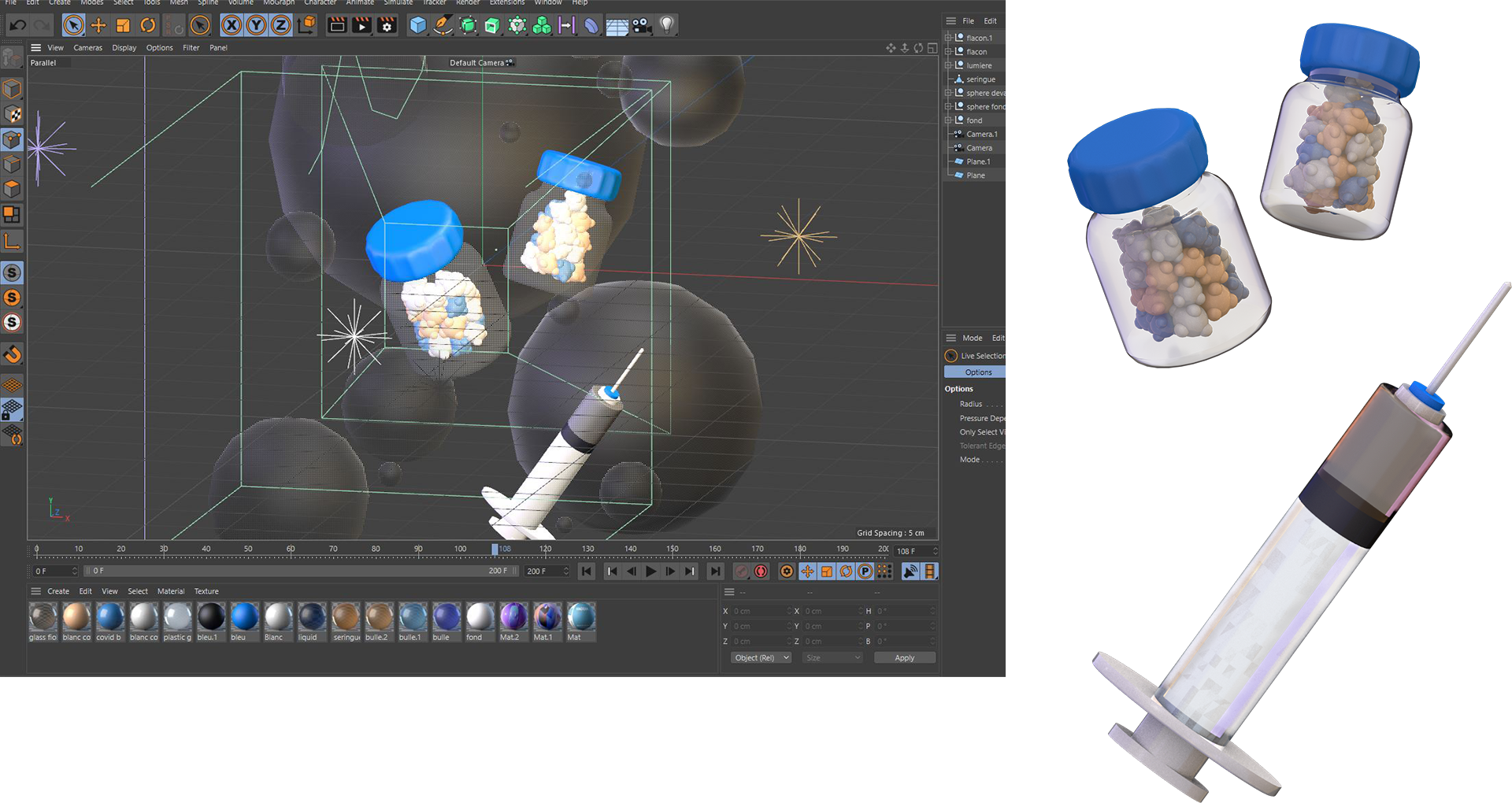Expand the lumiere object in tree

click(948, 65)
